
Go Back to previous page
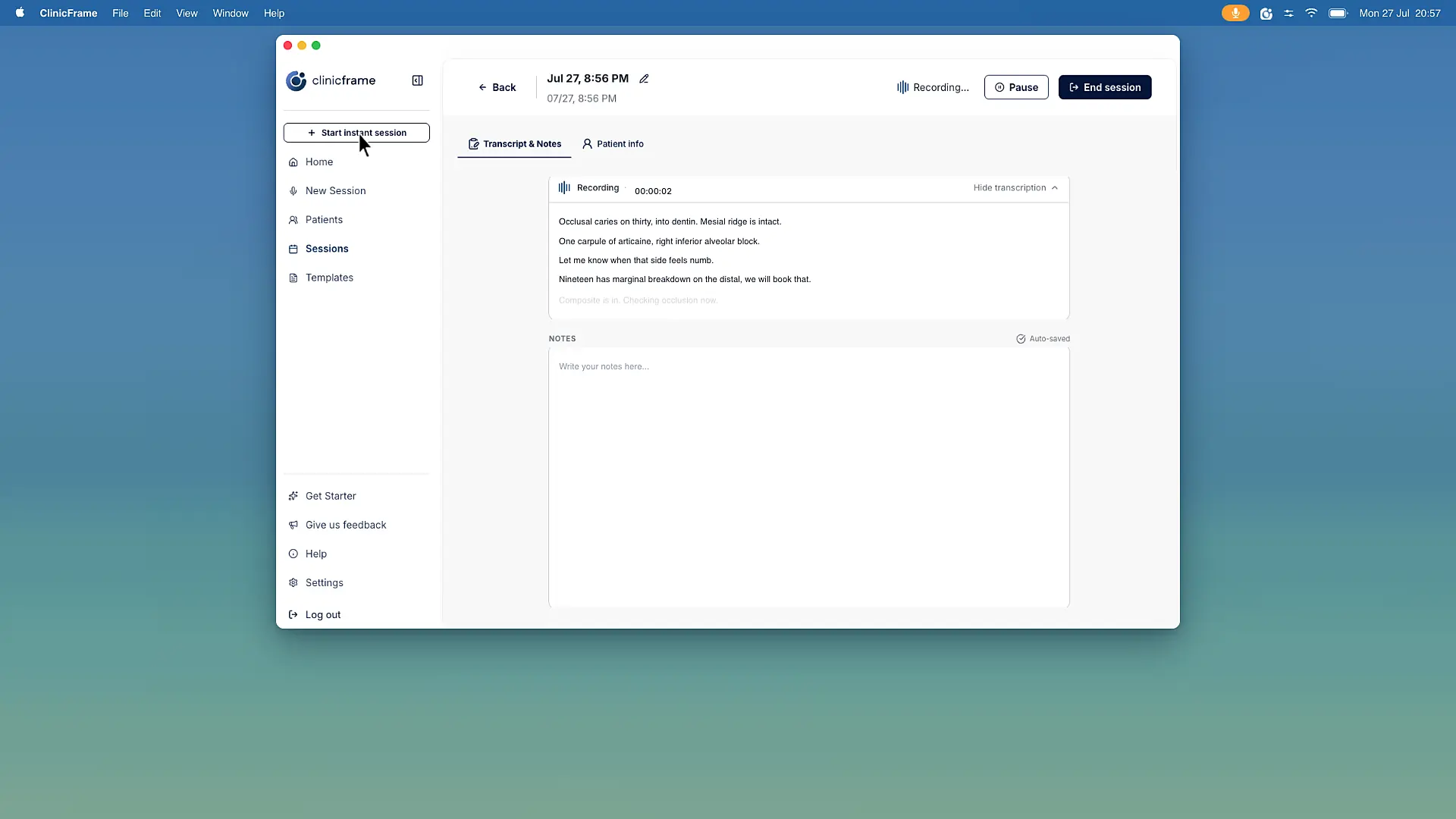click(x=497, y=87)
